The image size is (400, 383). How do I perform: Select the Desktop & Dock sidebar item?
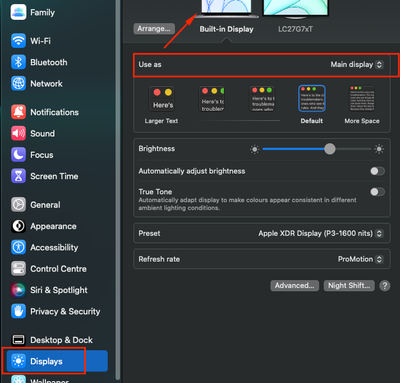[x=55, y=340]
